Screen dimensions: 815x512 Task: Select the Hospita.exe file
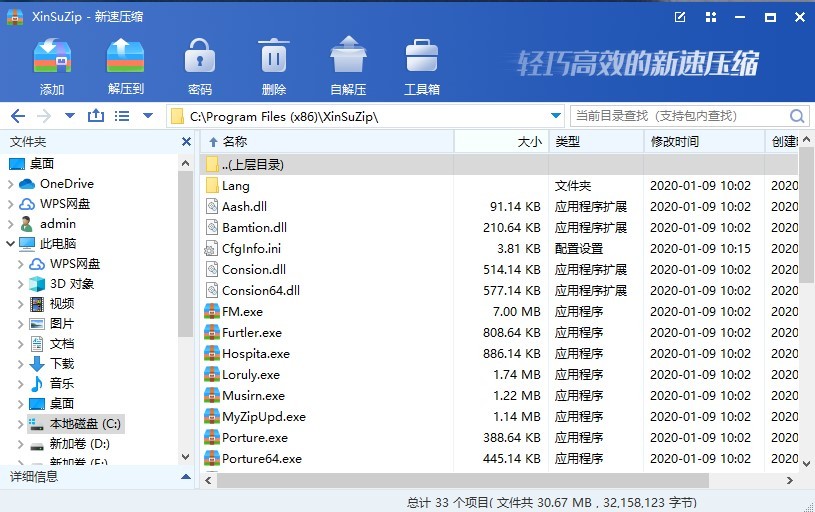(x=499, y=354)
